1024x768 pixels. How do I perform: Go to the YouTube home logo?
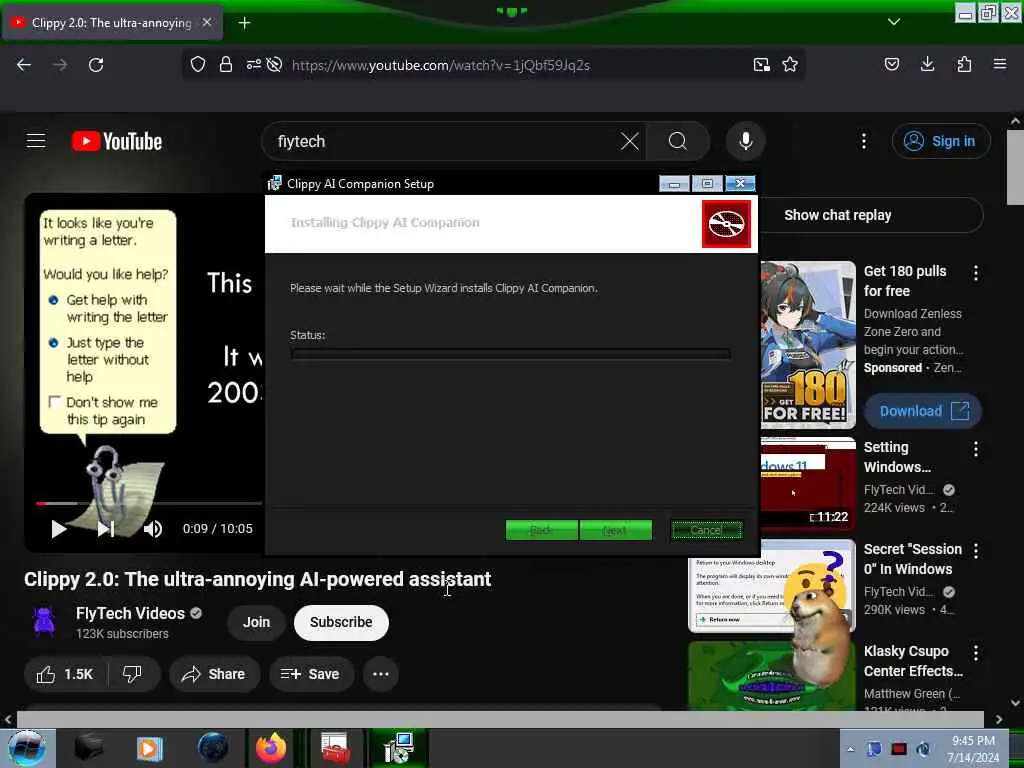pyautogui.click(x=117, y=141)
